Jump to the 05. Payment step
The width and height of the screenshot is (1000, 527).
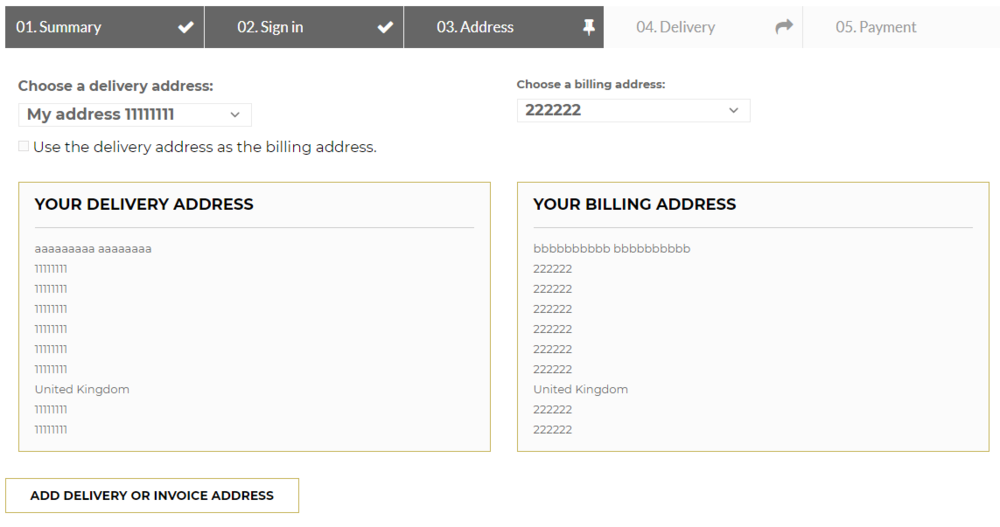pyautogui.click(x=876, y=27)
